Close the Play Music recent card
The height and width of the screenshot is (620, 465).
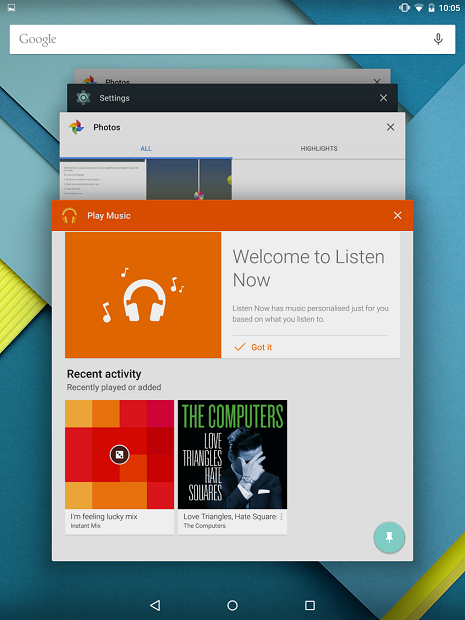pyautogui.click(x=398, y=215)
